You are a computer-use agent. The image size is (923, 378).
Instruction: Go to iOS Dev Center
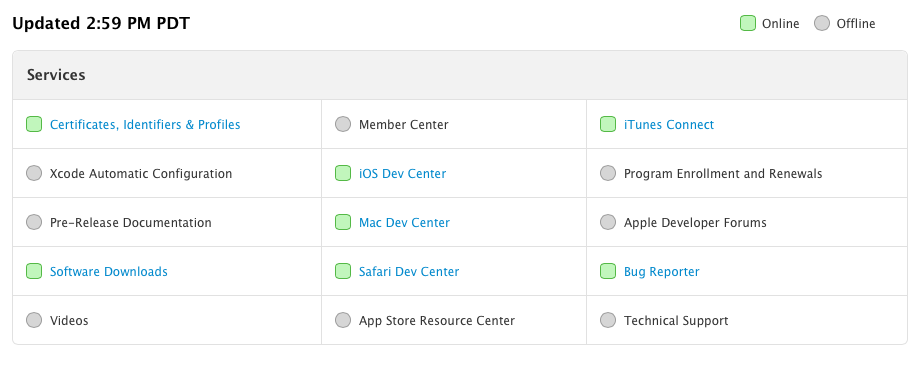(403, 174)
